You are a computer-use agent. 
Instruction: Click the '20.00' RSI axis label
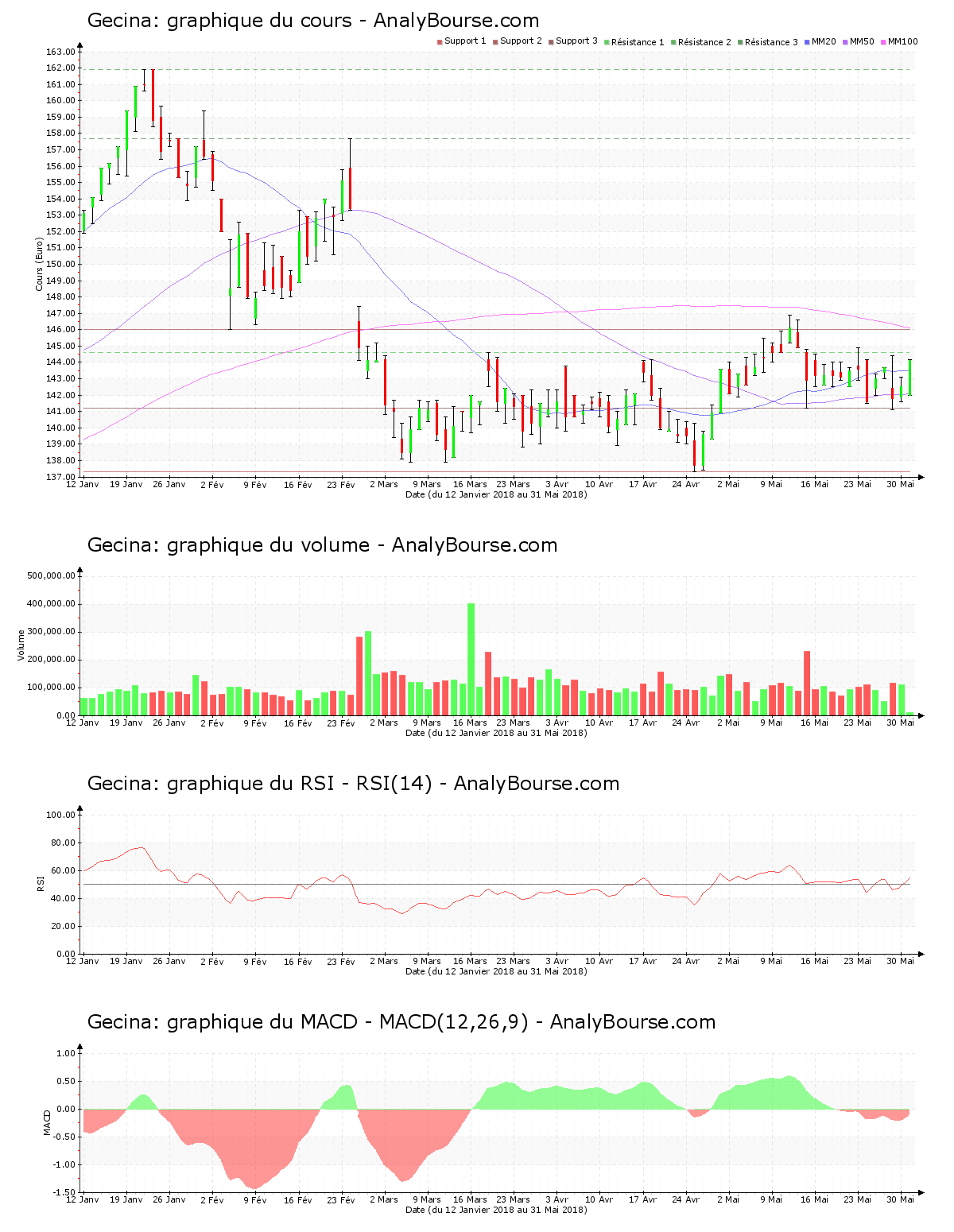[63, 926]
